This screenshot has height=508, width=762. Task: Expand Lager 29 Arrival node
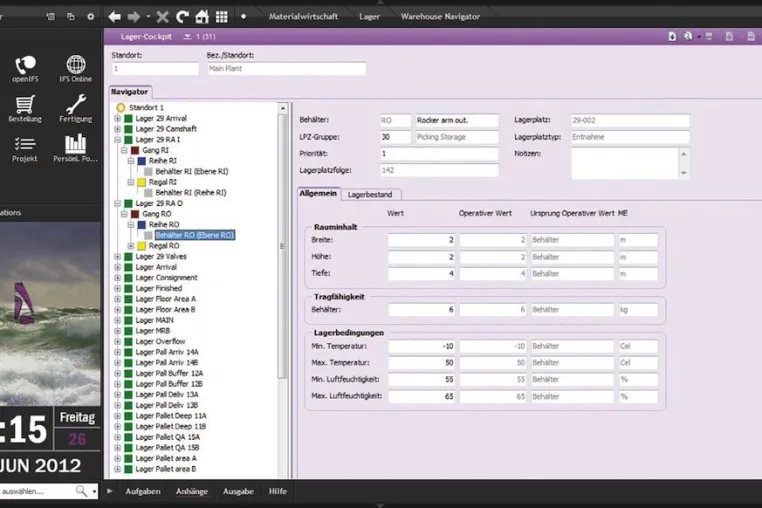tap(117, 118)
